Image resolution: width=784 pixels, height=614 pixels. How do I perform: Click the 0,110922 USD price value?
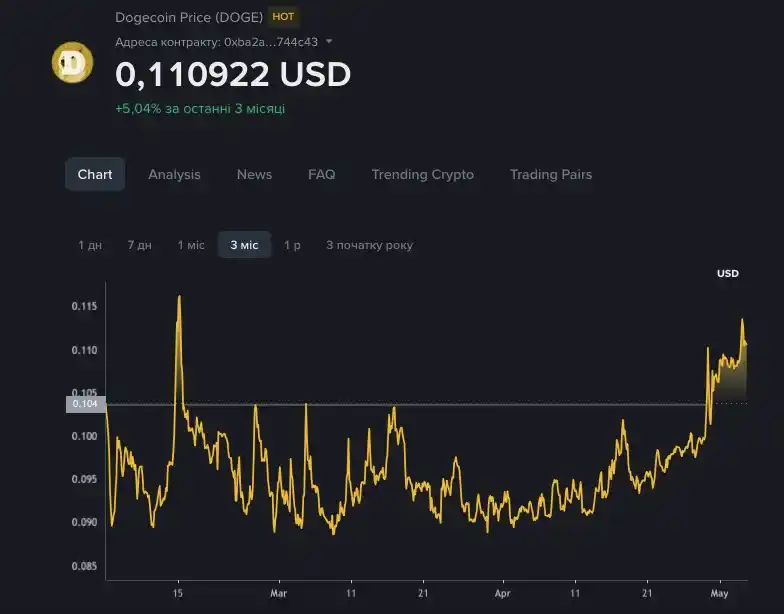click(x=233, y=74)
